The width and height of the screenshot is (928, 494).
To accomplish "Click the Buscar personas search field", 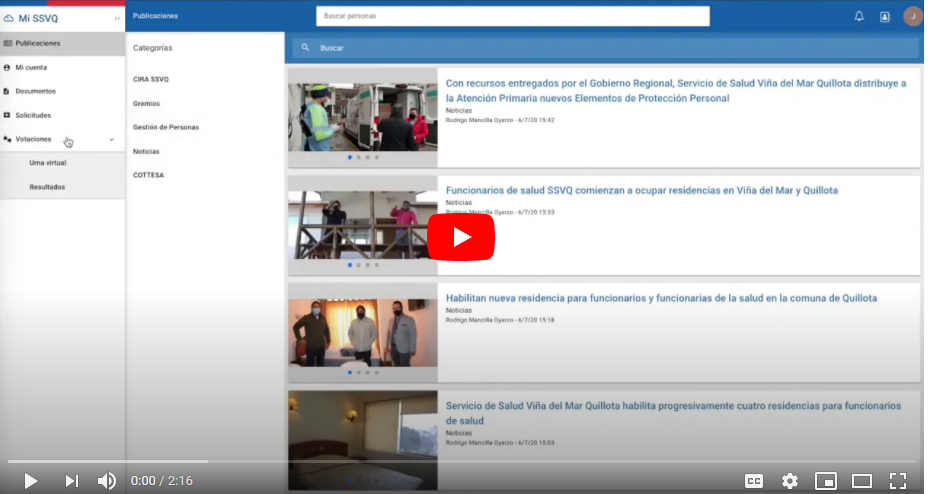I will click(513, 16).
